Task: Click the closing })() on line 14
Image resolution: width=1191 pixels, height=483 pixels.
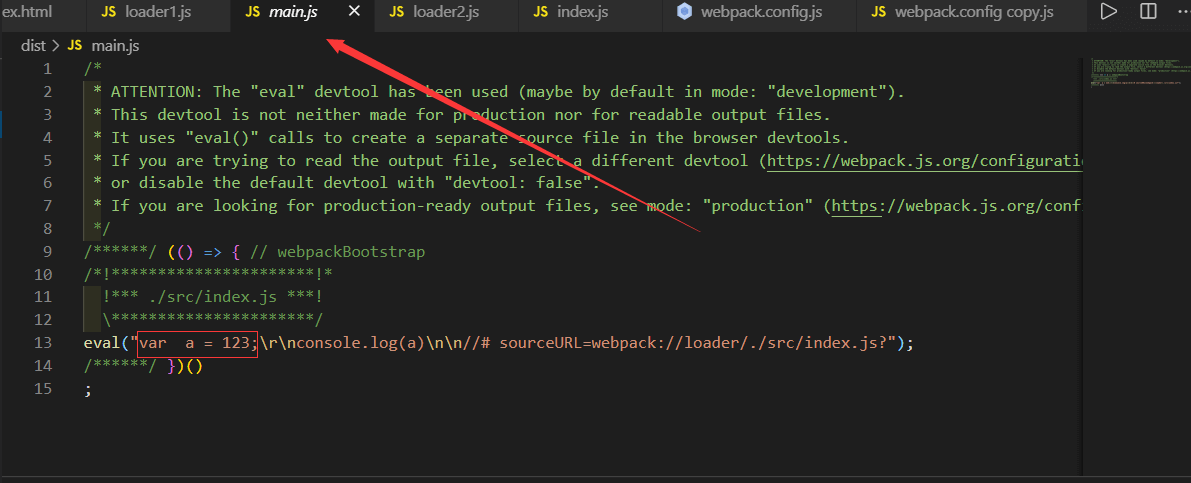Action: coord(185,365)
